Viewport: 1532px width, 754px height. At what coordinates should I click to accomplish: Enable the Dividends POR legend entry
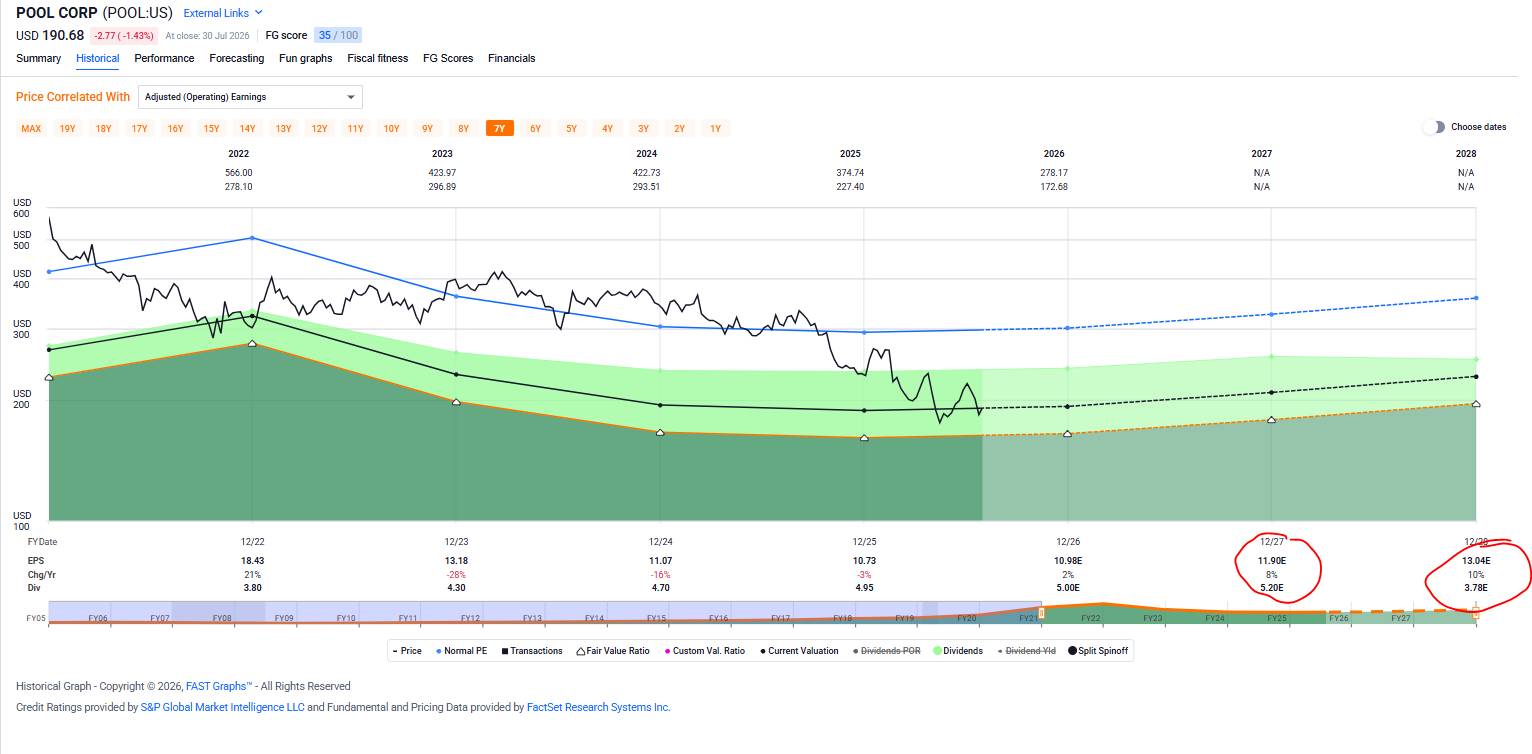tap(887, 651)
